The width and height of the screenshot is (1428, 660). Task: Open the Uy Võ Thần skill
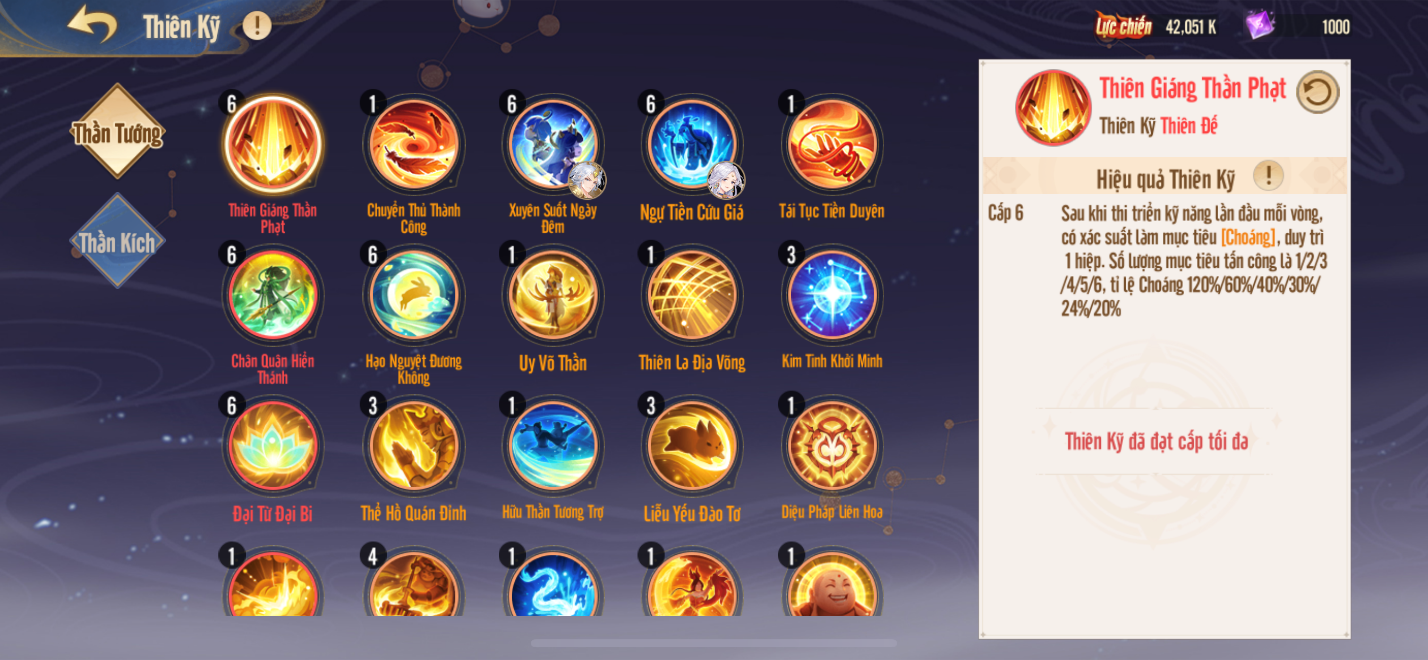click(x=553, y=295)
